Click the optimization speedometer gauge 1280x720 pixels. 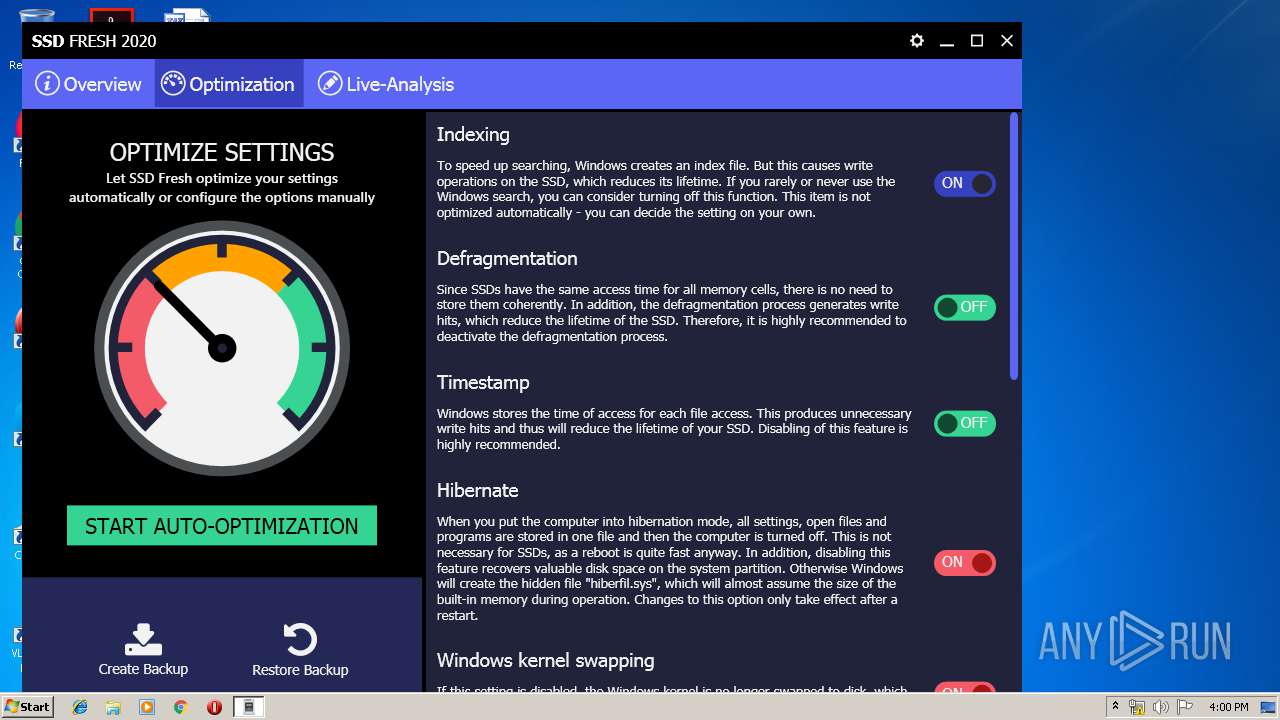[x=222, y=348]
